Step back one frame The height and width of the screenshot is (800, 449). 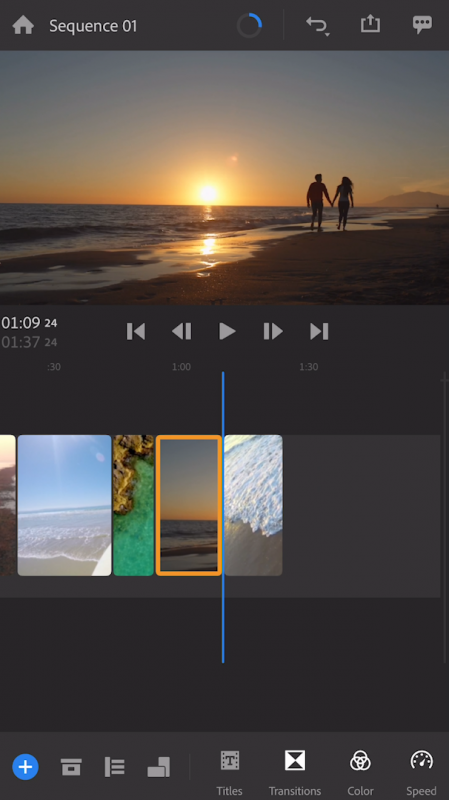tap(182, 332)
